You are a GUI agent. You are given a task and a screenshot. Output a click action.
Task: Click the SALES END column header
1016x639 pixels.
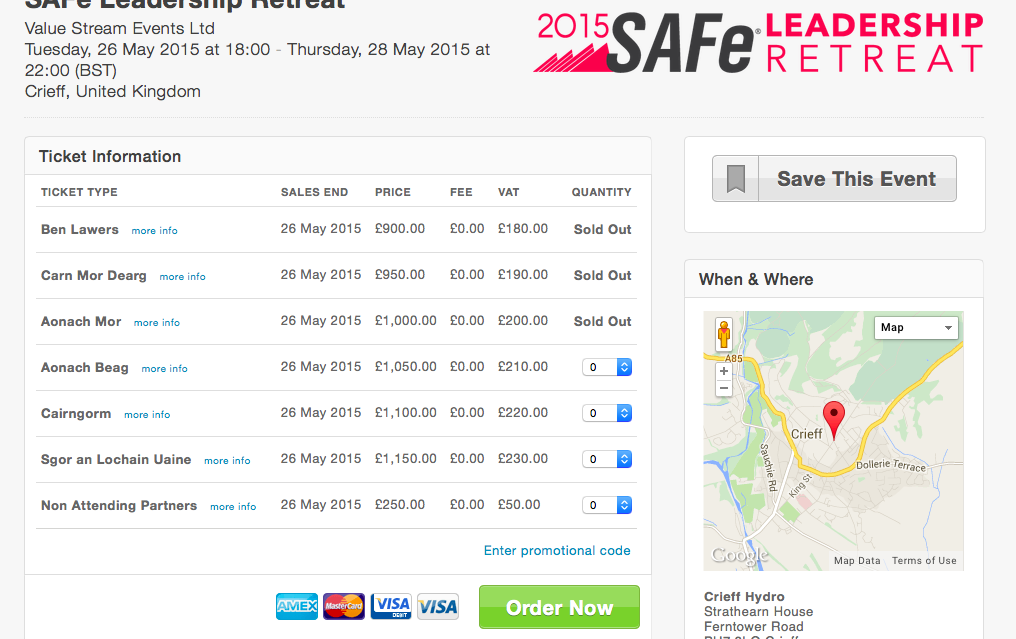[314, 192]
